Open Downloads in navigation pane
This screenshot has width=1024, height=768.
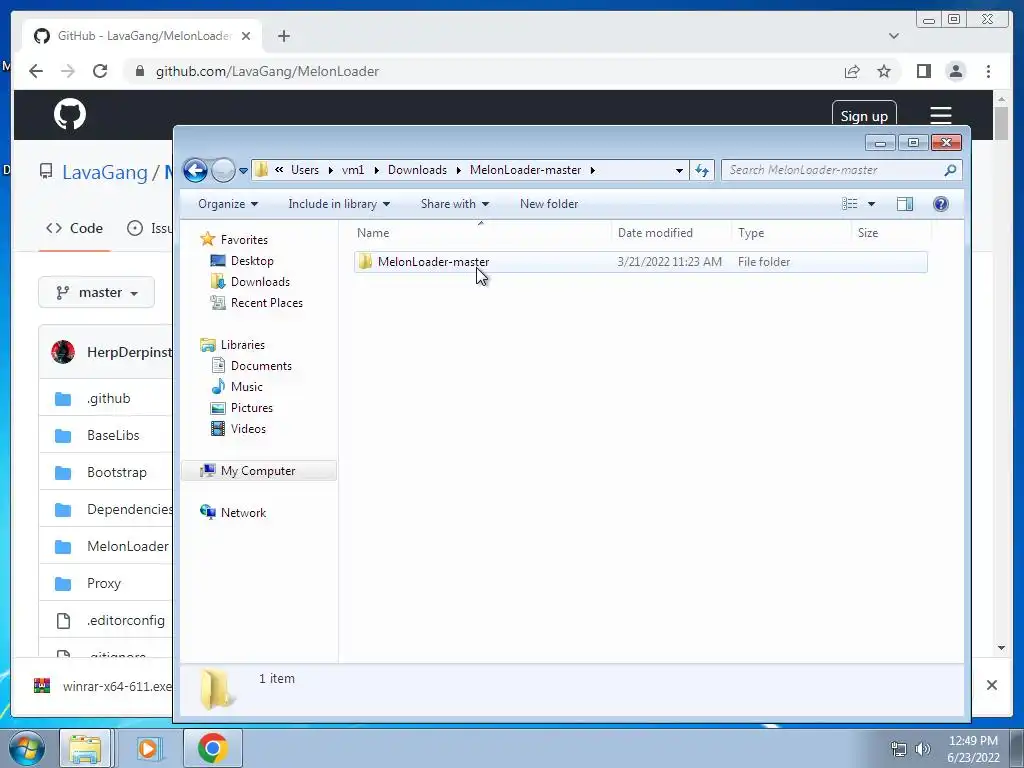260,281
